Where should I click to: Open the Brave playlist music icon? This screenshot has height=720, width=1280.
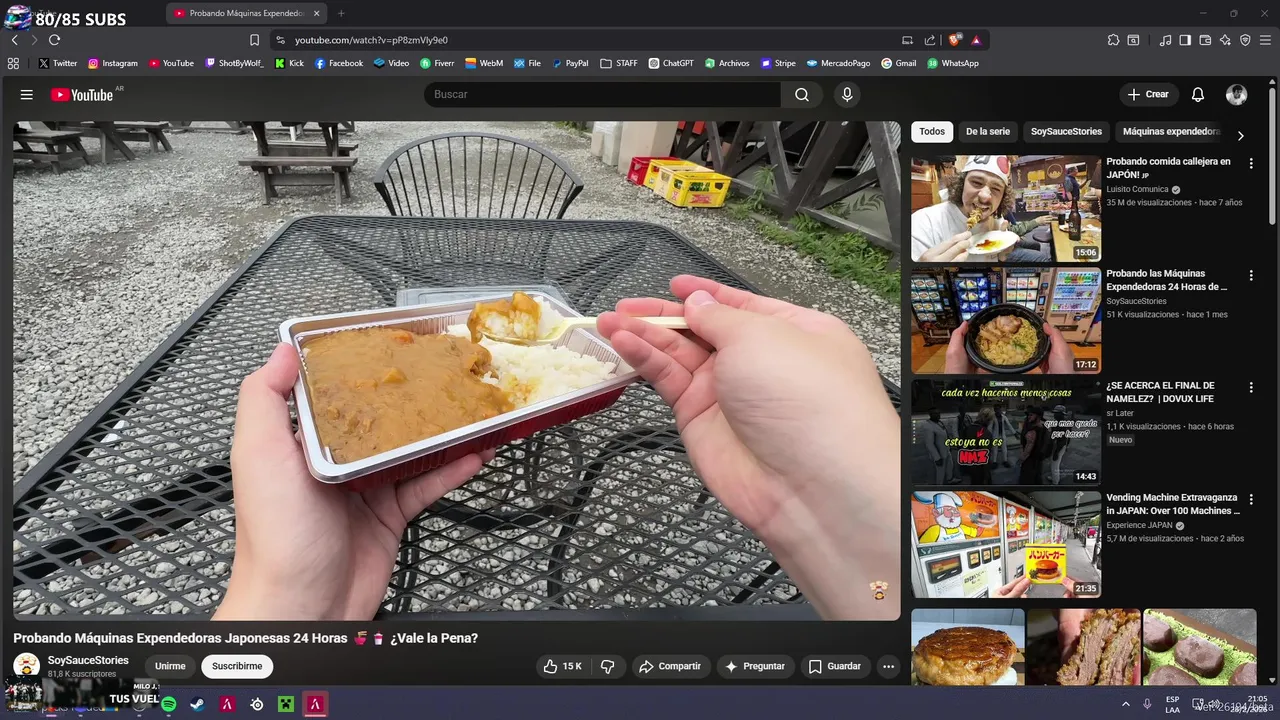coord(1165,40)
